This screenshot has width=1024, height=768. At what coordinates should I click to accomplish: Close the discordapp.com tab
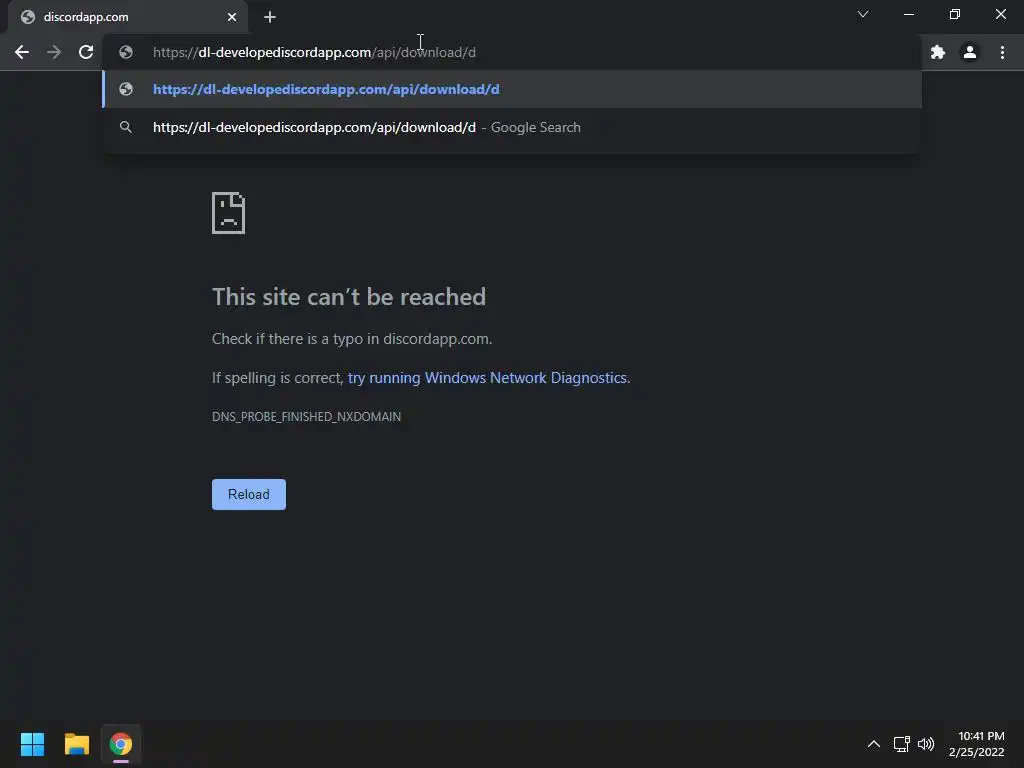(x=232, y=17)
